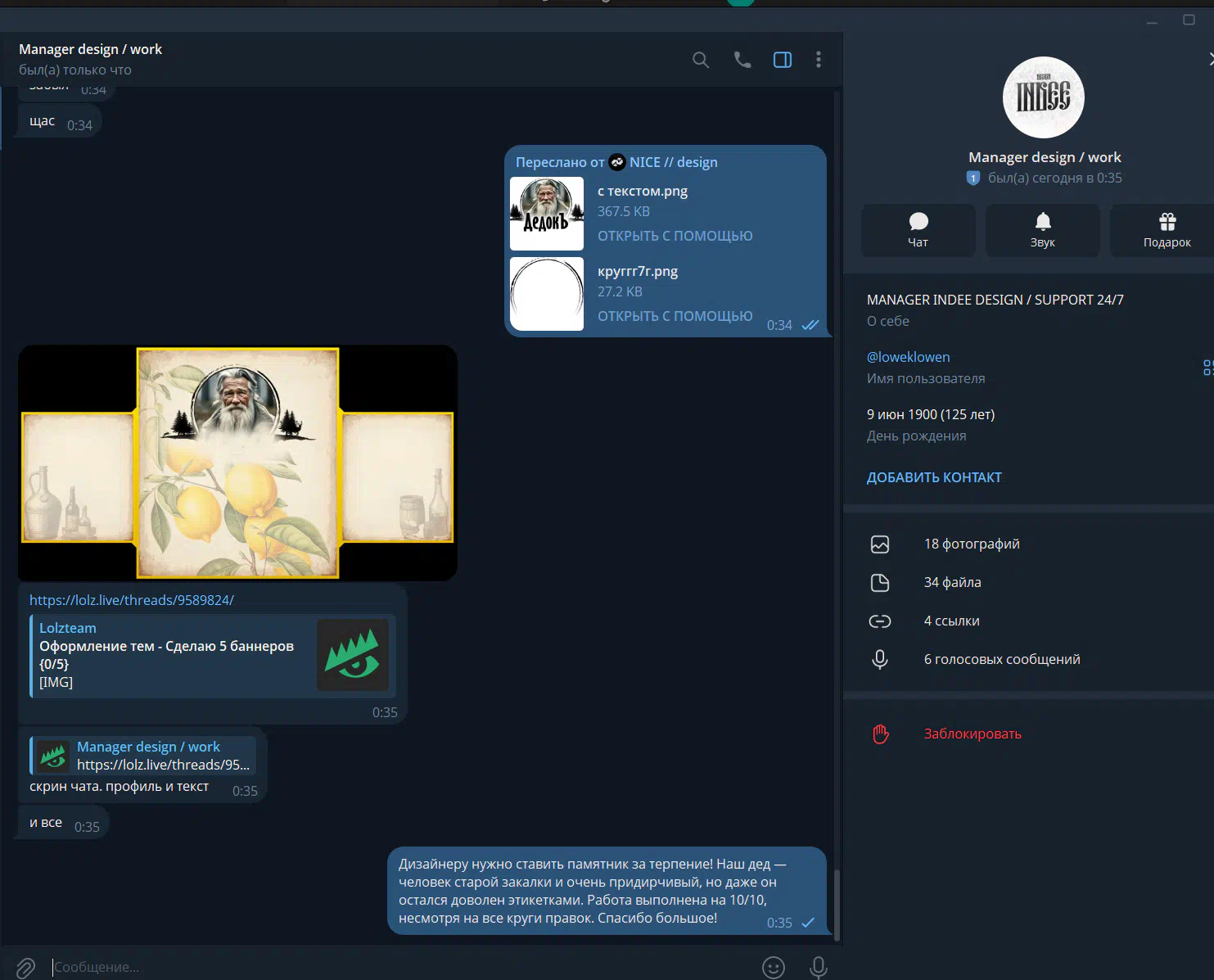Mute notifications with Звук bell button
Screen dimensions: 1214x980
[x=1043, y=230]
